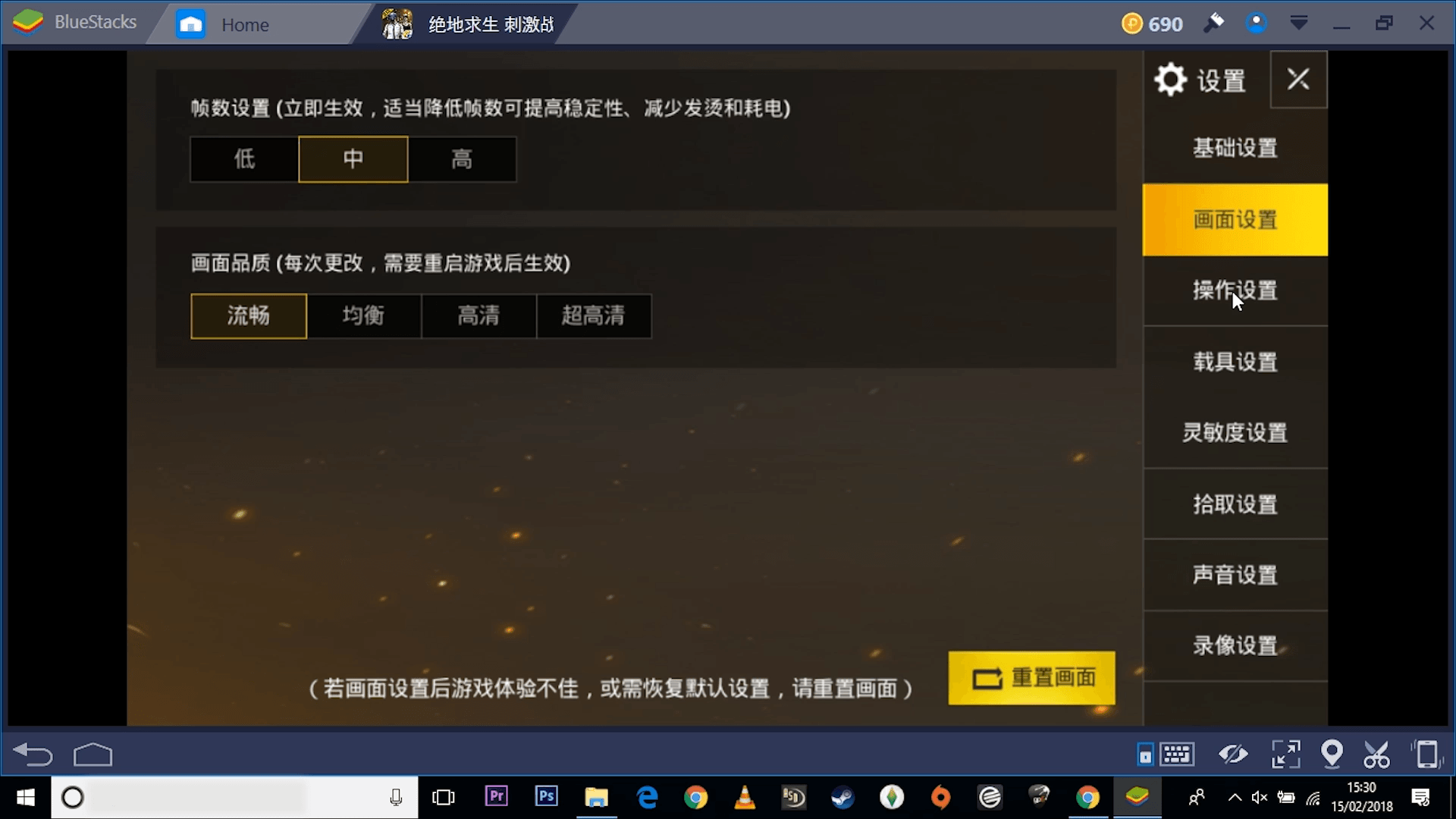Click the mobile device icon in taskbar
Image resolution: width=1456 pixels, height=819 pixels.
[1423, 753]
